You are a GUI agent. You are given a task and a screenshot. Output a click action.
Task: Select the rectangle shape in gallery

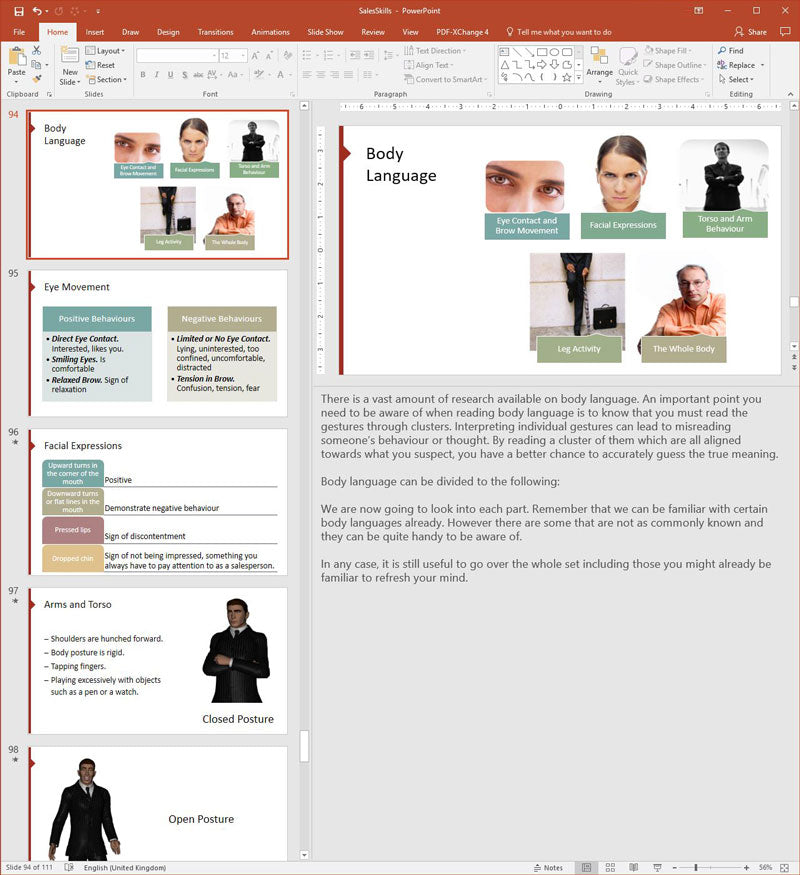point(542,52)
